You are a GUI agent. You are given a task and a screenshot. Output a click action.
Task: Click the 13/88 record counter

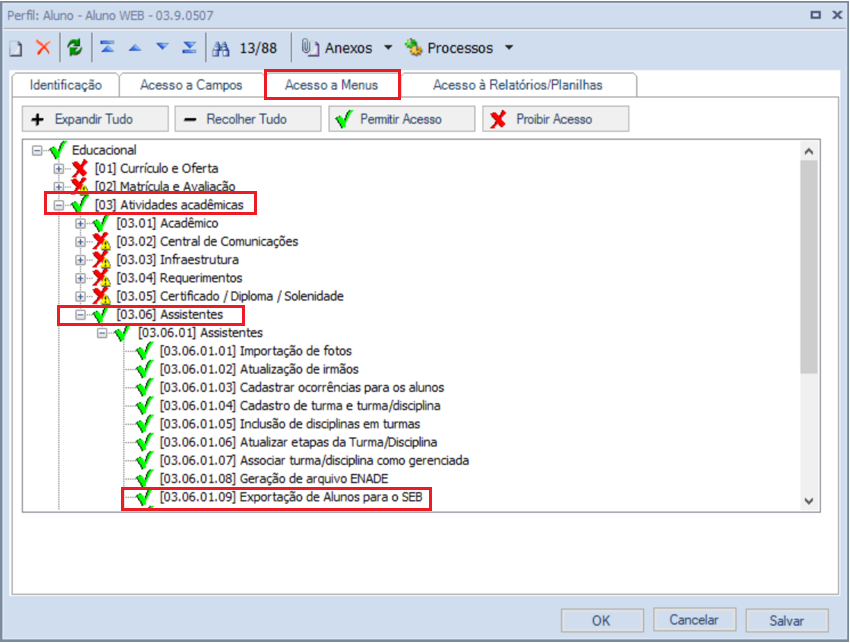(259, 48)
